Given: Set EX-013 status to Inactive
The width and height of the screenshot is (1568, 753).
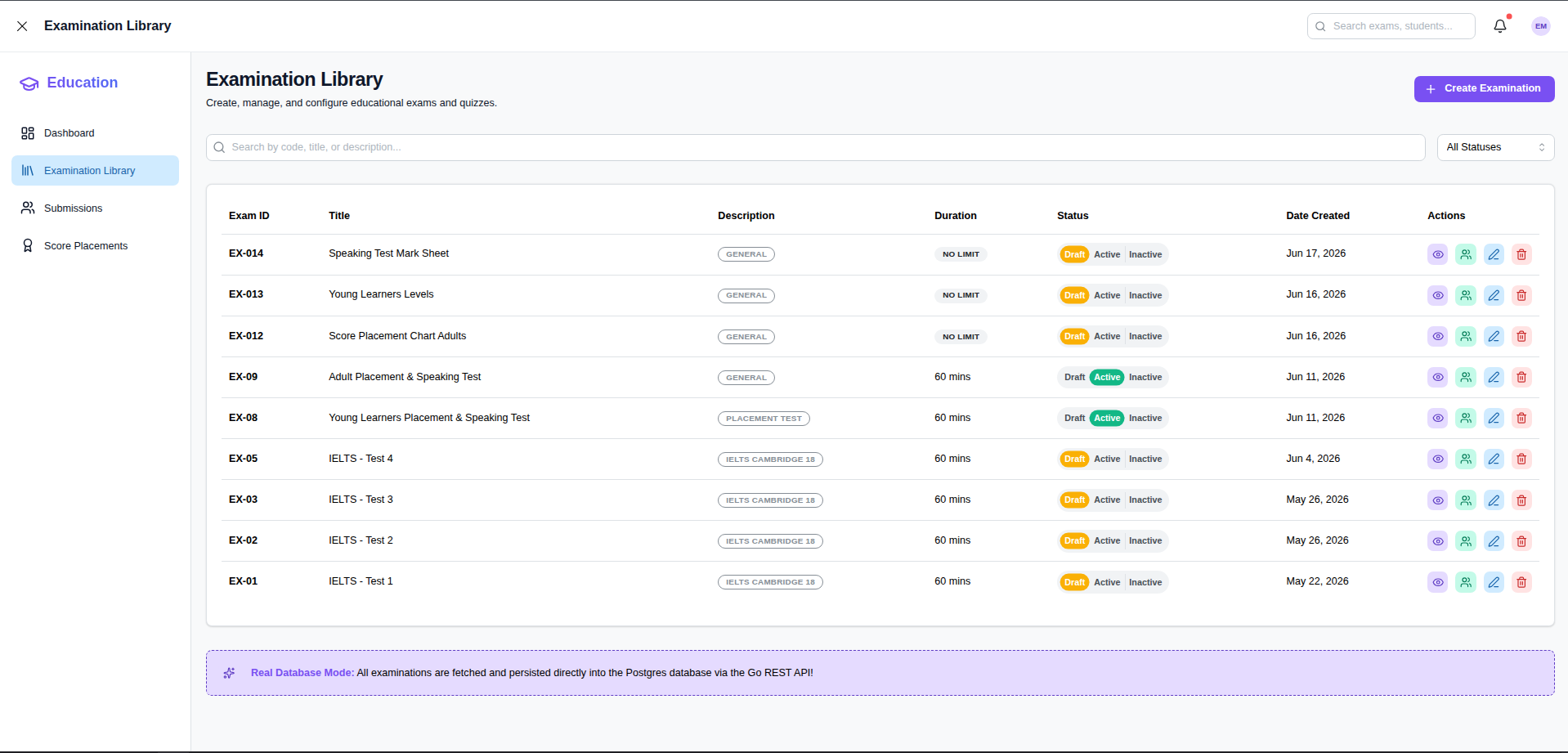Looking at the screenshot, I should 1145,295.
